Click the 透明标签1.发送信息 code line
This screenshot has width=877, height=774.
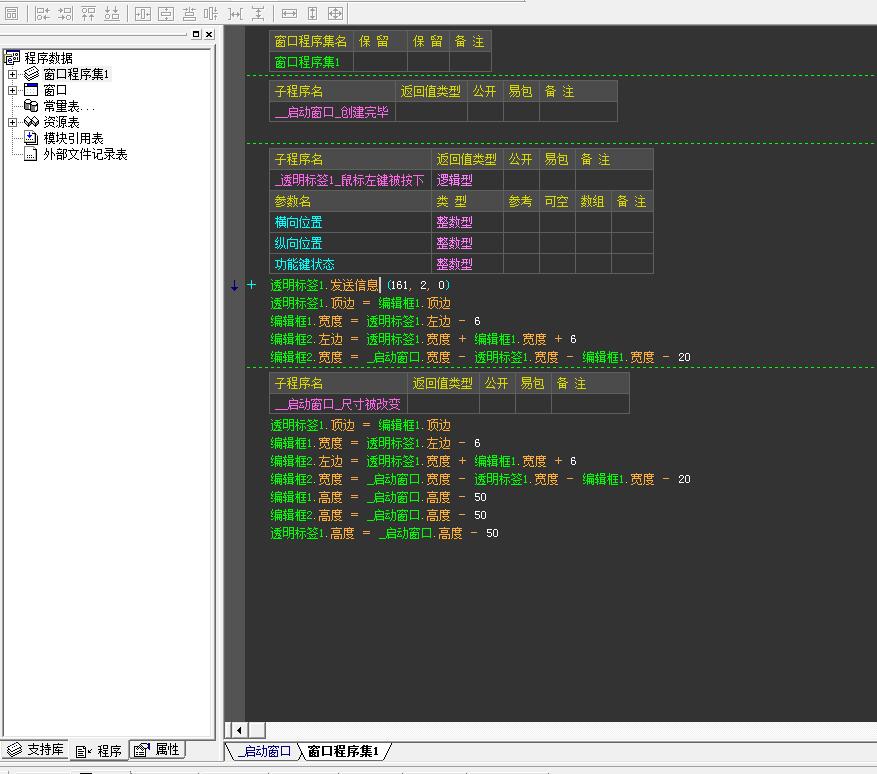pos(360,285)
